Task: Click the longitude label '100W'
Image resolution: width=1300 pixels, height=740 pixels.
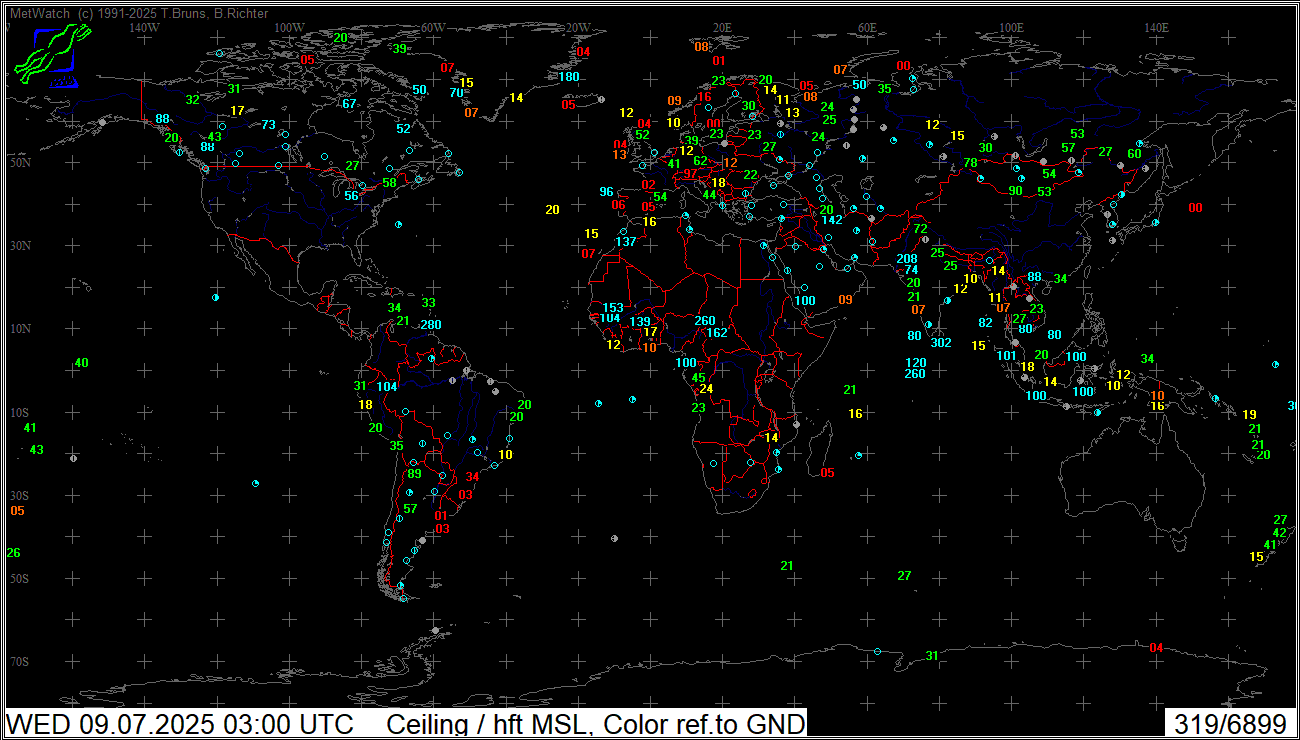Action: point(289,27)
